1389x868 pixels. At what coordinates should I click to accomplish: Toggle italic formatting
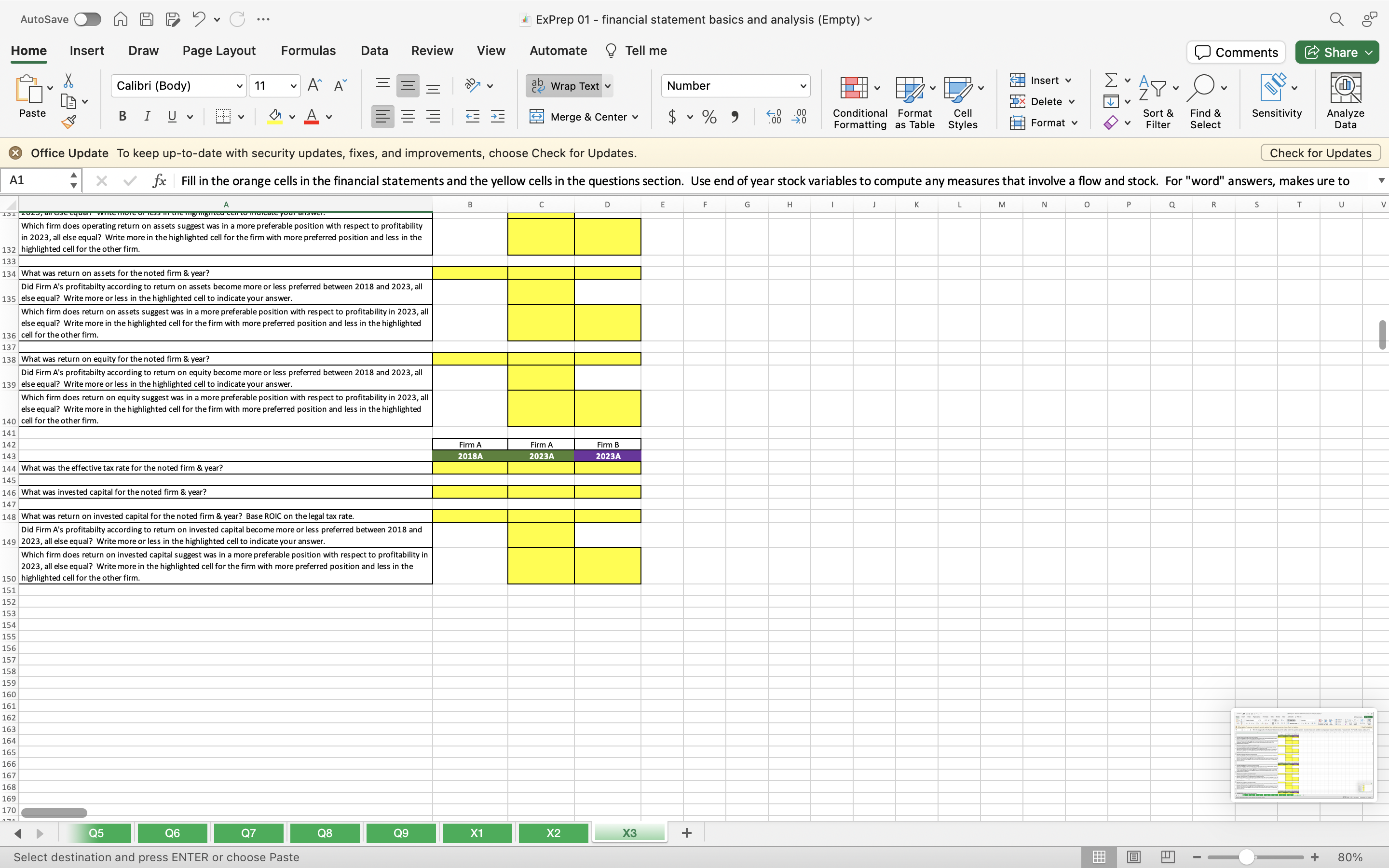pos(148,117)
